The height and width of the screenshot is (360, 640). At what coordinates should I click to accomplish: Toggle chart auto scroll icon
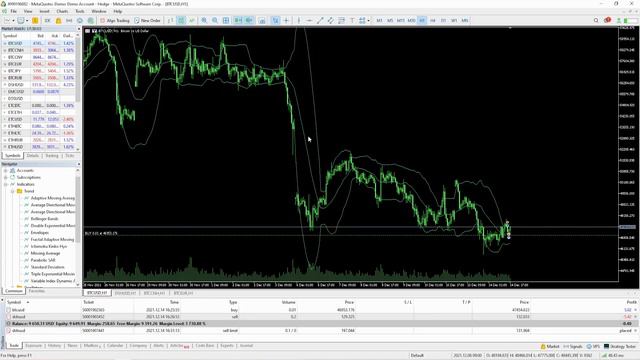pos(238,20)
